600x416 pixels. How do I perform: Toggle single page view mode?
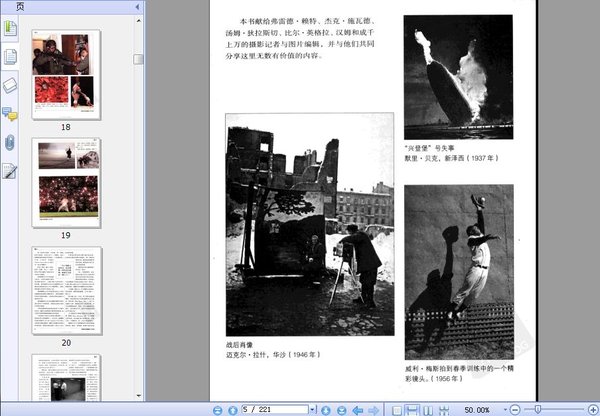click(397, 410)
